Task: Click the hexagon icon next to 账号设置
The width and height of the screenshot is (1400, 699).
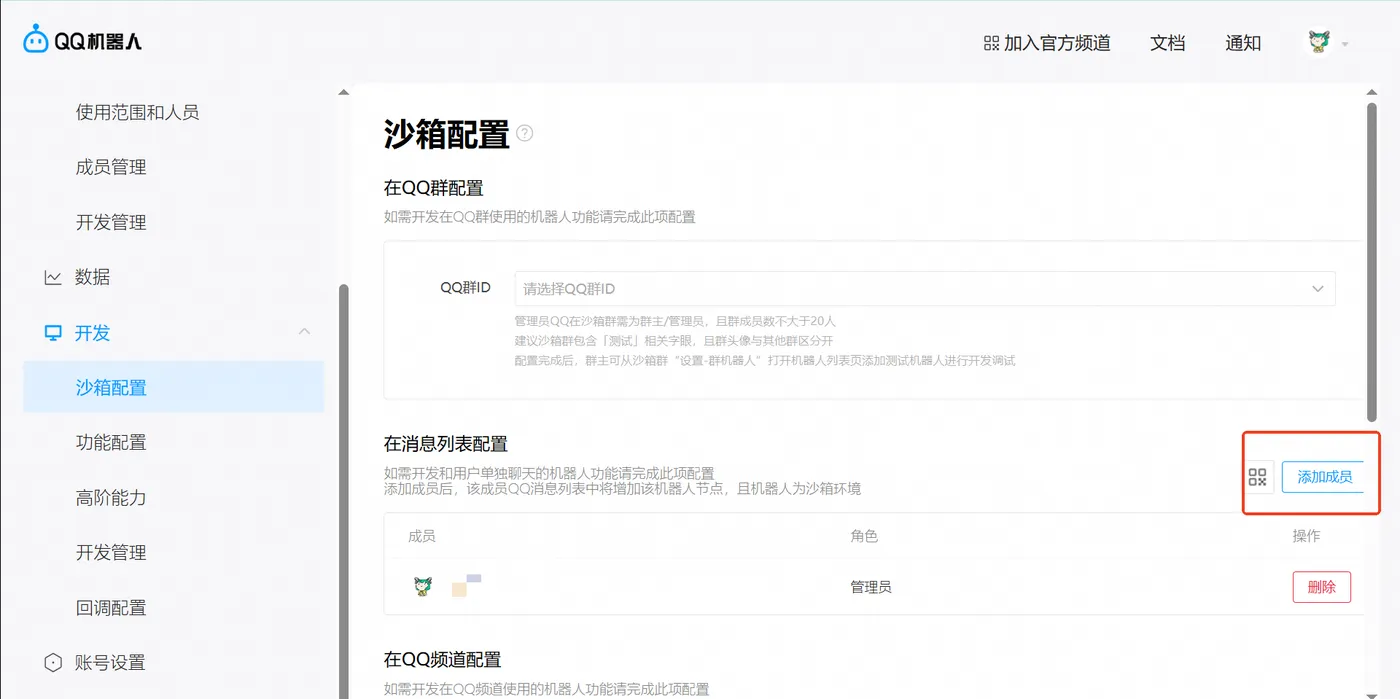Action: coord(53,662)
